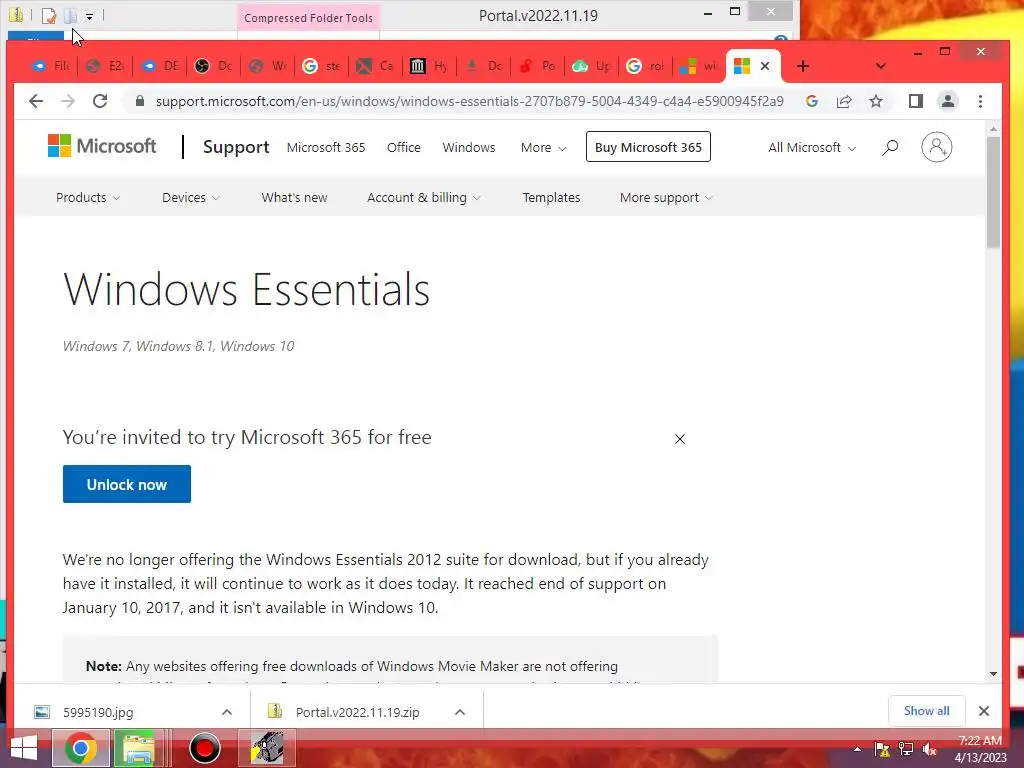Open downloaded 5995190.jpg file
Screen dimensions: 1024x768
[x=98, y=712]
